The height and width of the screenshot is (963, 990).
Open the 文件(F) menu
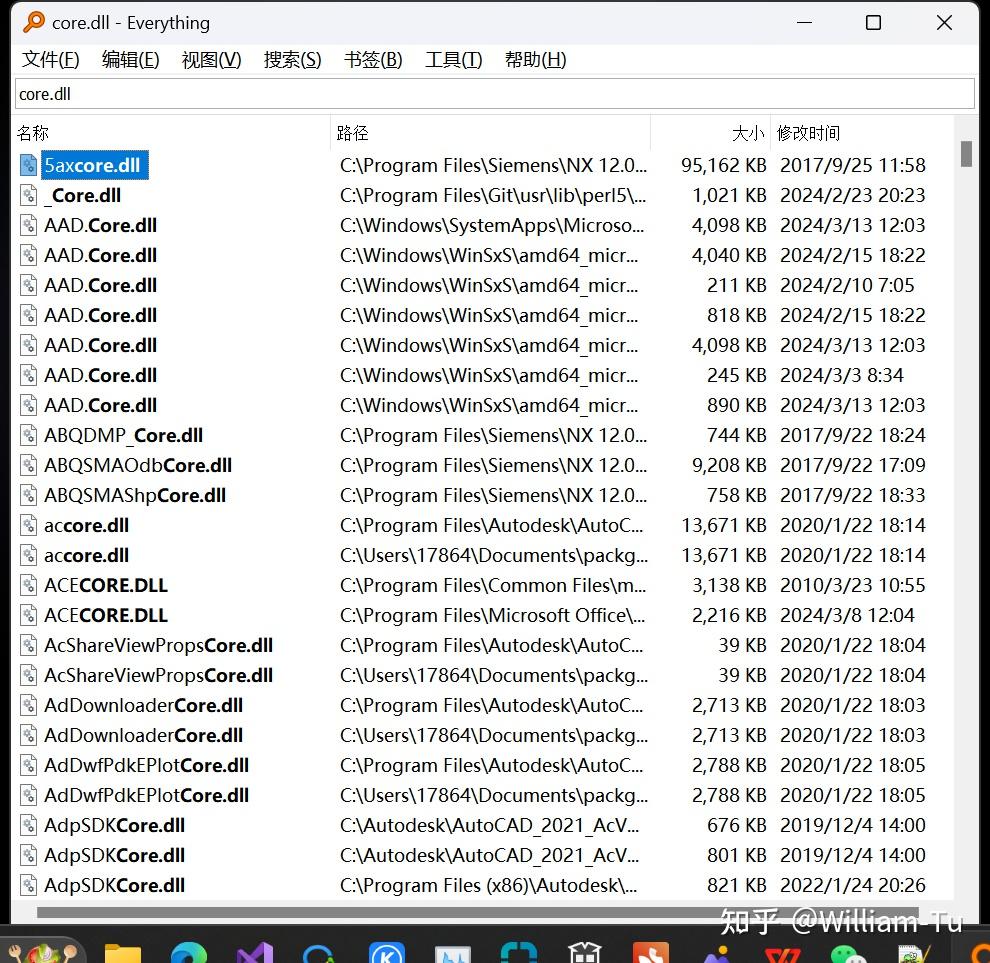click(51, 60)
